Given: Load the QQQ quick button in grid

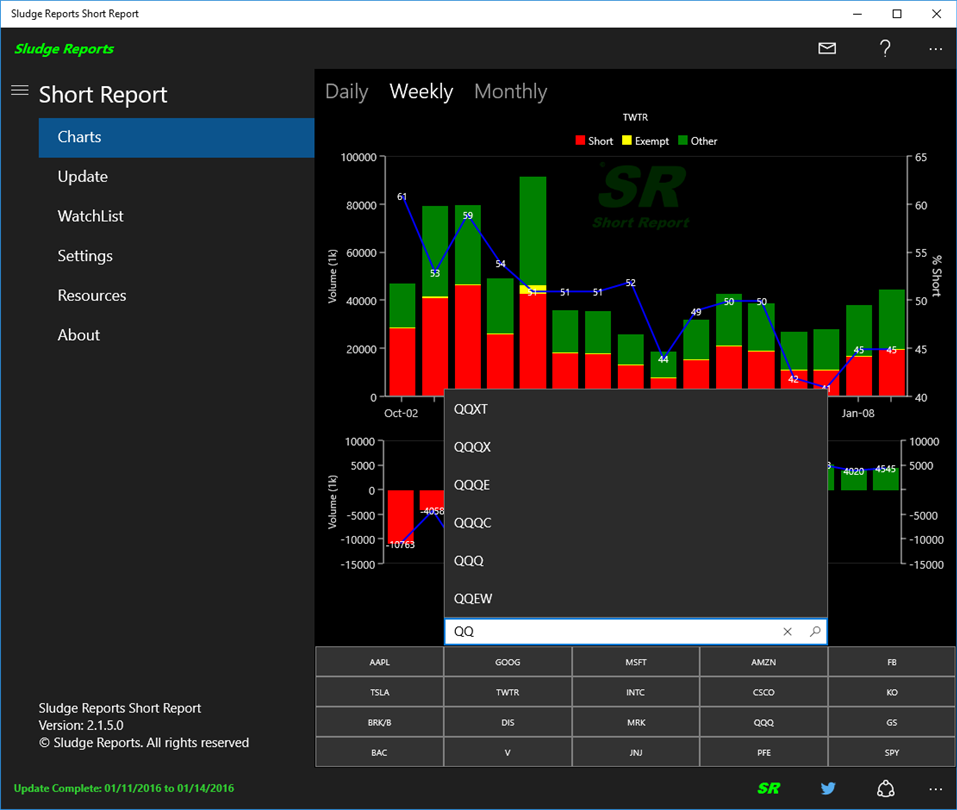Looking at the screenshot, I should tap(764, 723).
